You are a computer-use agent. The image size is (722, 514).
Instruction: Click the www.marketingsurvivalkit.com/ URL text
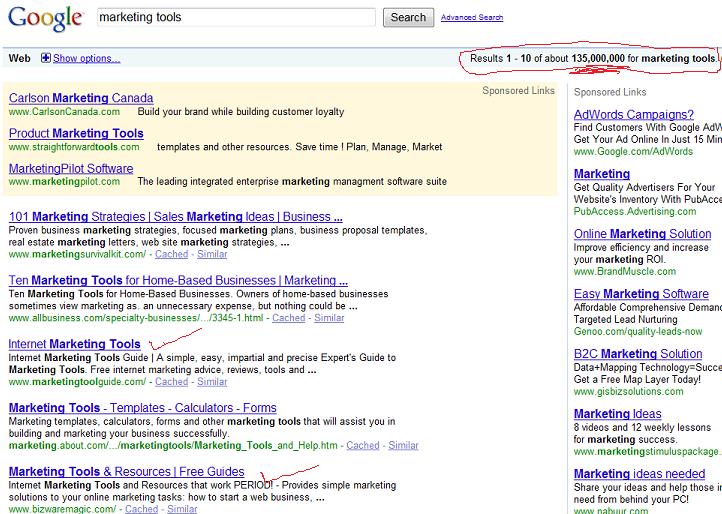77,254
